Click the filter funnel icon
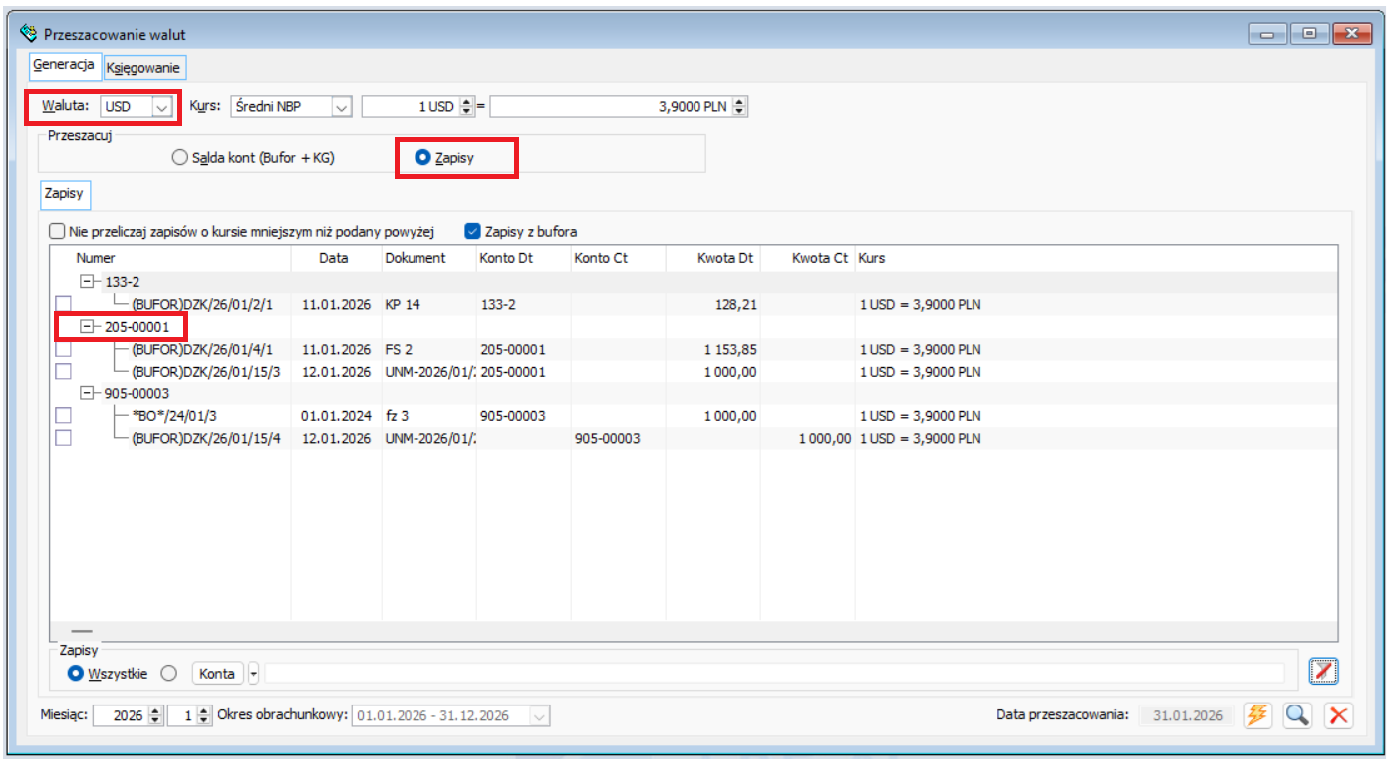1390x761 pixels. point(1323,673)
